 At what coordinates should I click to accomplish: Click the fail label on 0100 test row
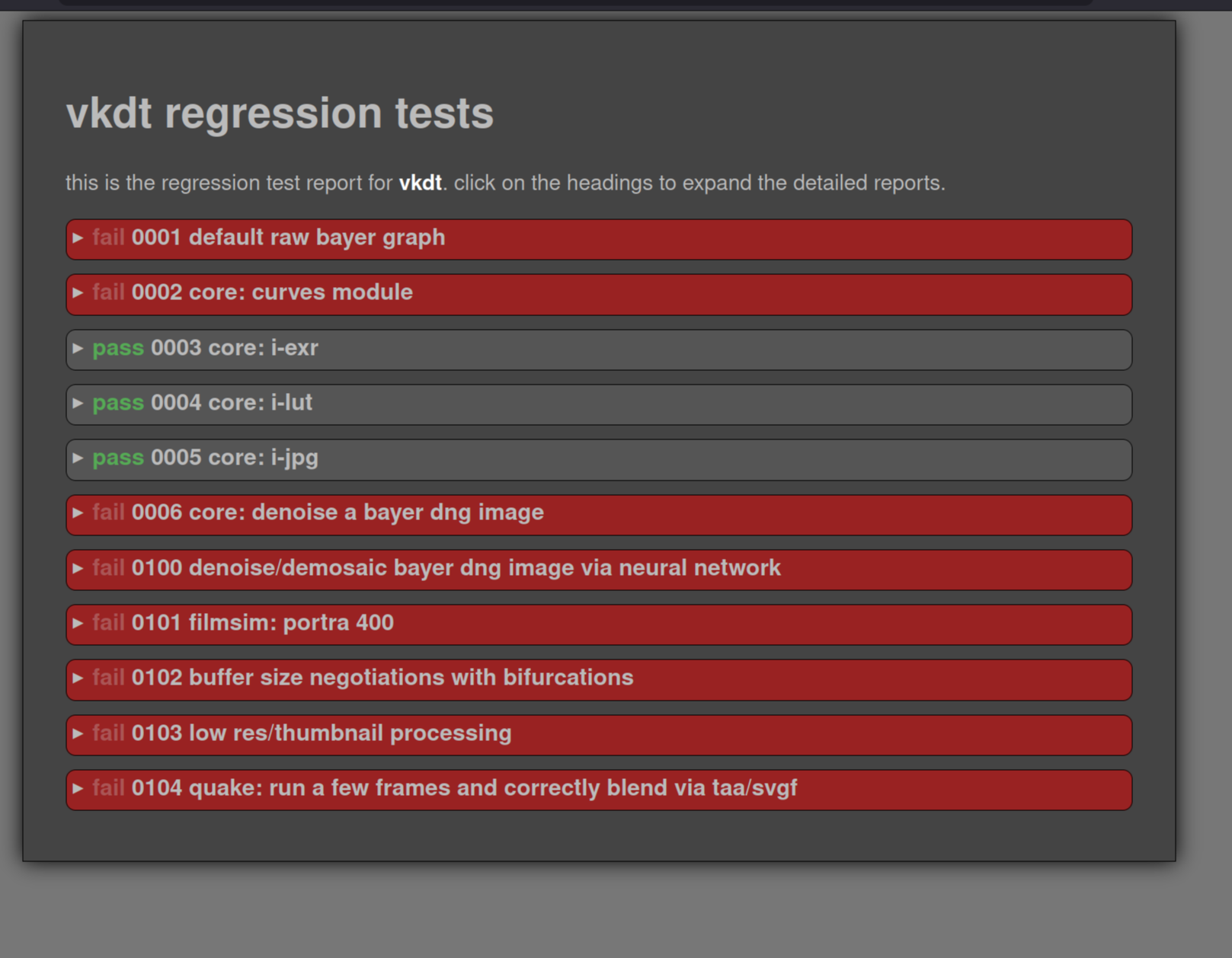pos(108,568)
